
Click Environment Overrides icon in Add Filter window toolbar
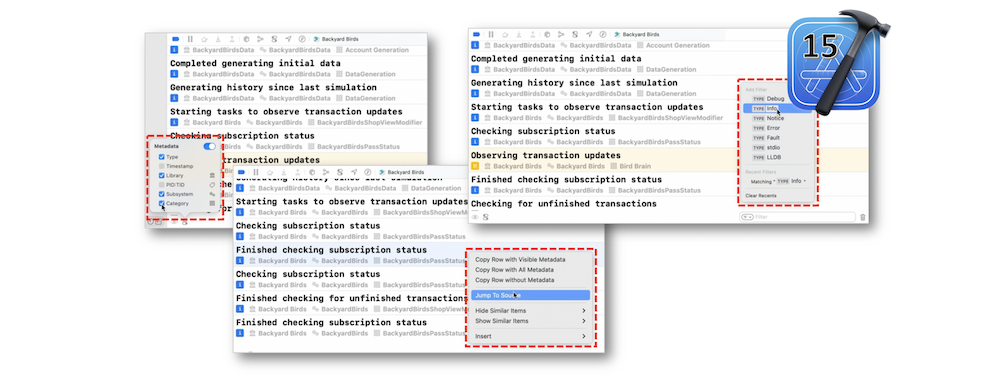[575, 34]
